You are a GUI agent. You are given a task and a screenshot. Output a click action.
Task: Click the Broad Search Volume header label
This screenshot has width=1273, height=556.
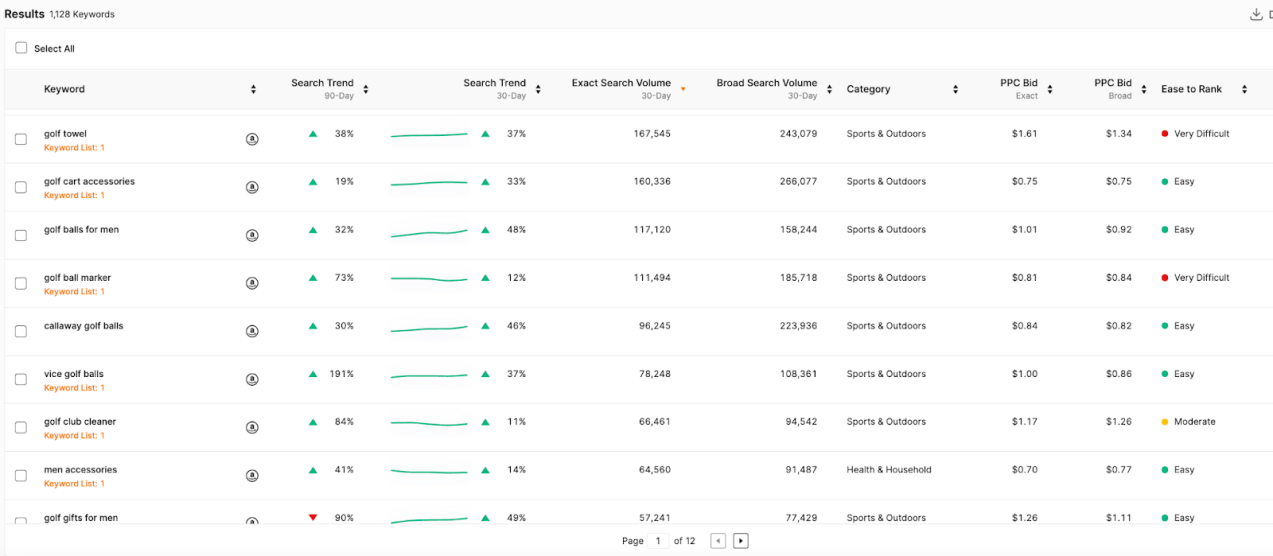(x=767, y=83)
